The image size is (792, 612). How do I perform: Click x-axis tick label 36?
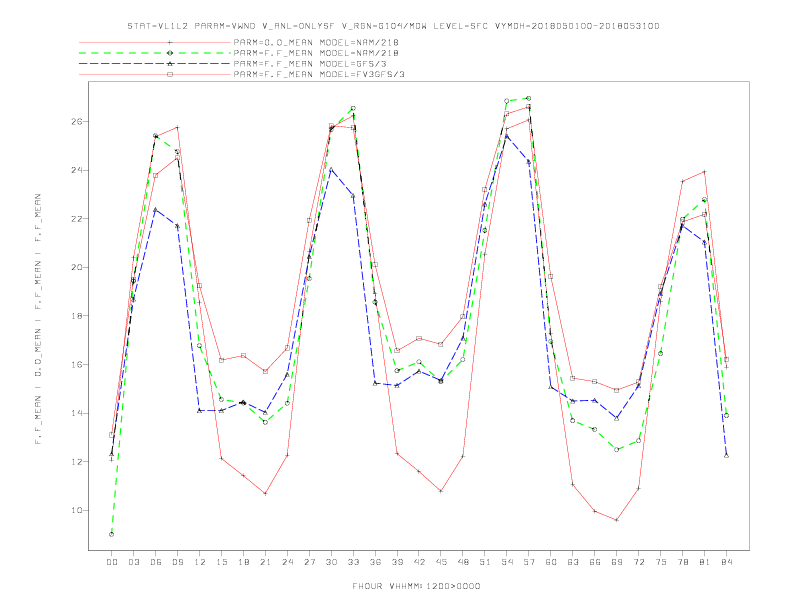click(375, 562)
